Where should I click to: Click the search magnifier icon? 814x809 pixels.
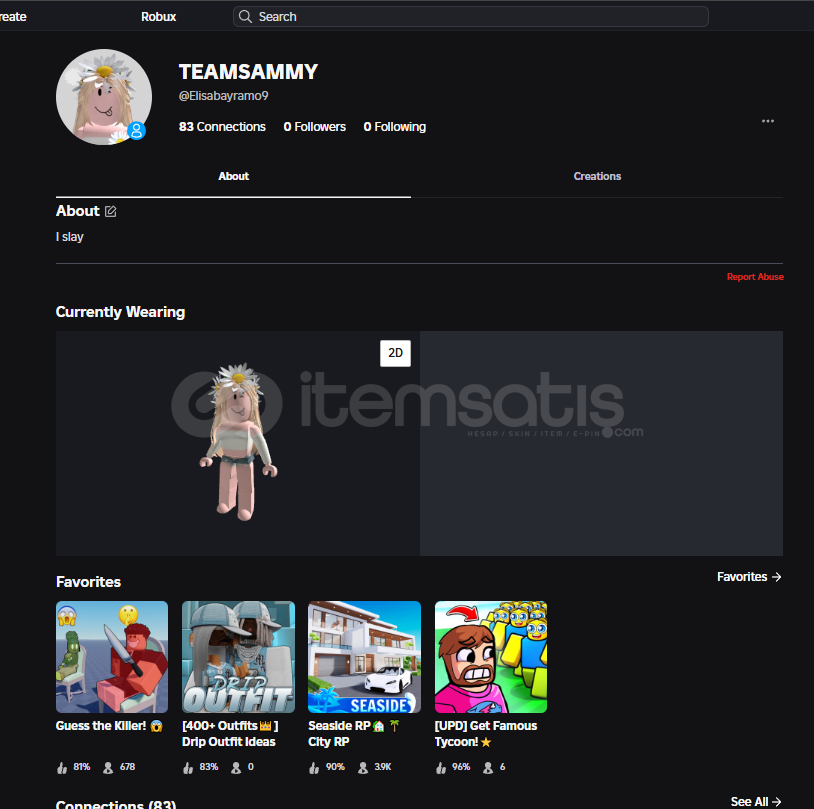[245, 17]
